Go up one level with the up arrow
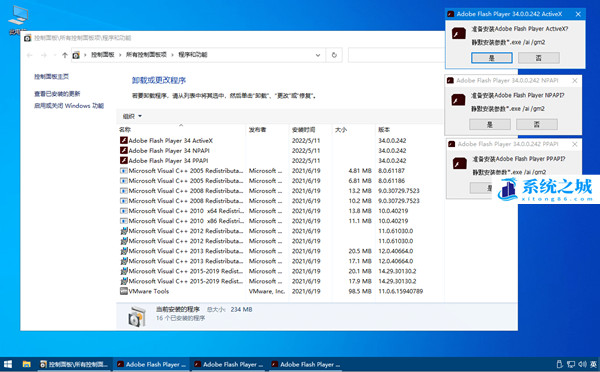This screenshot has width=600, height=372. click(x=65, y=55)
